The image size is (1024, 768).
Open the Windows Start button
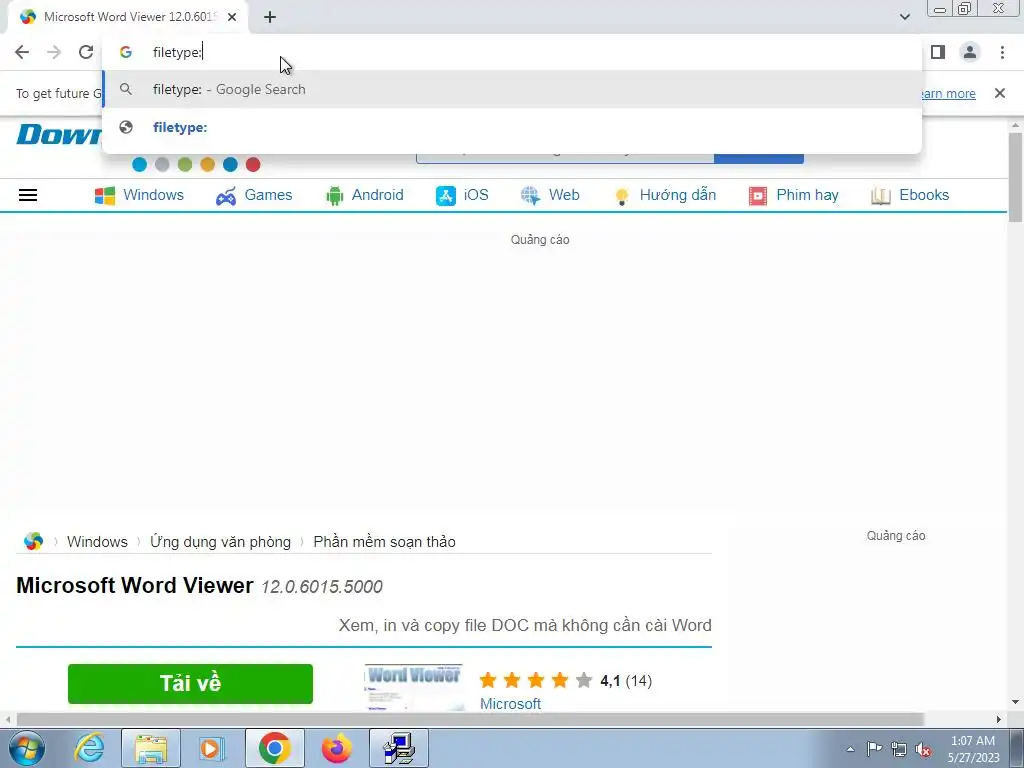point(27,748)
